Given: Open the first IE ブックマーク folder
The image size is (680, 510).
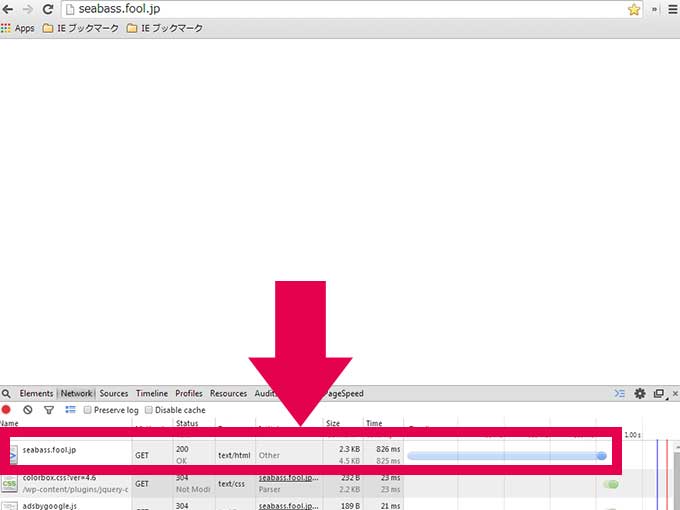Looking at the screenshot, I should click(82, 28).
